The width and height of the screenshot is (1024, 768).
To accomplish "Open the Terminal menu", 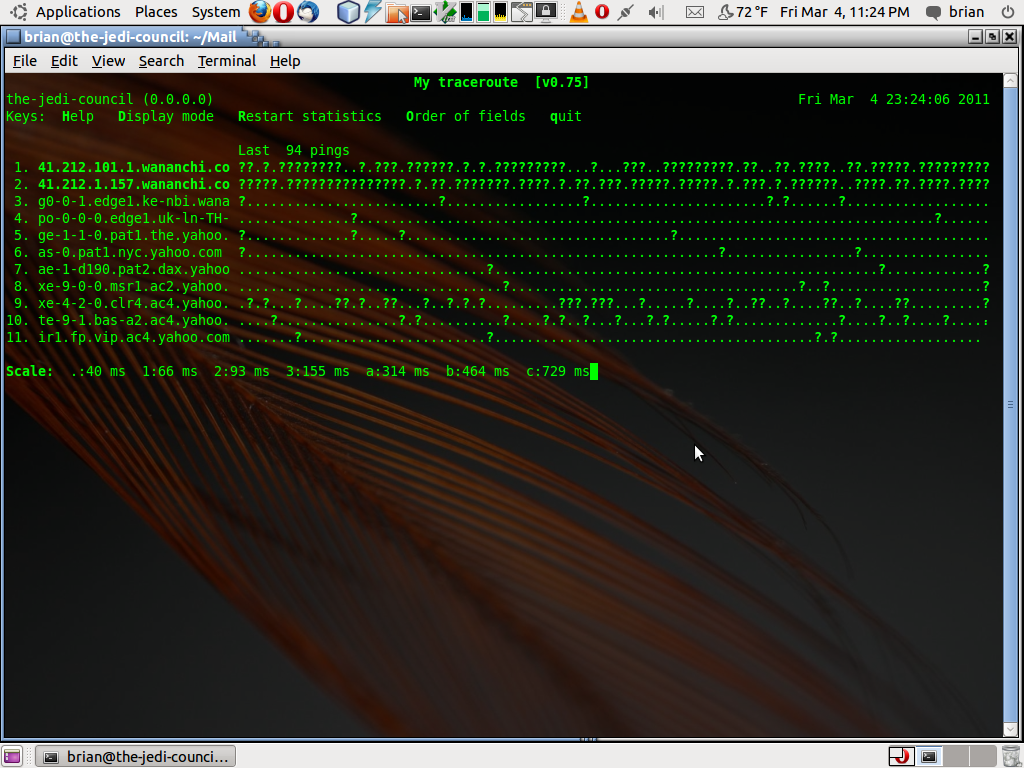I will (227, 61).
